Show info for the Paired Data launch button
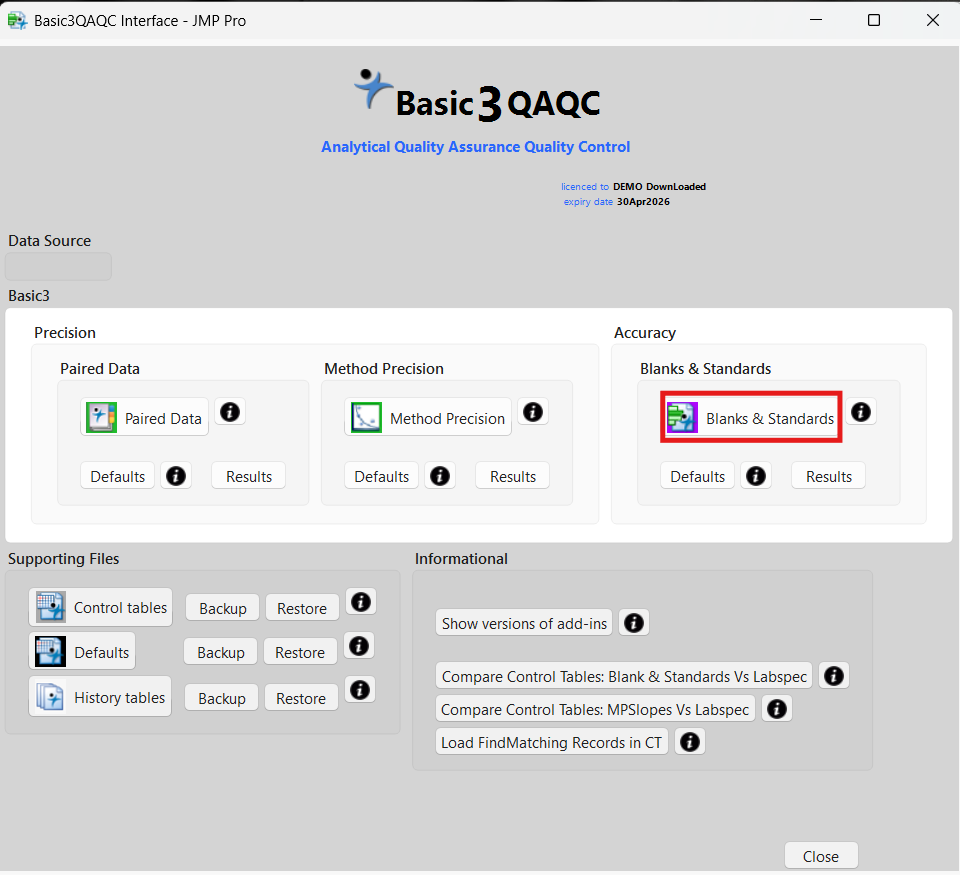The width and height of the screenshot is (960, 875). click(x=230, y=412)
